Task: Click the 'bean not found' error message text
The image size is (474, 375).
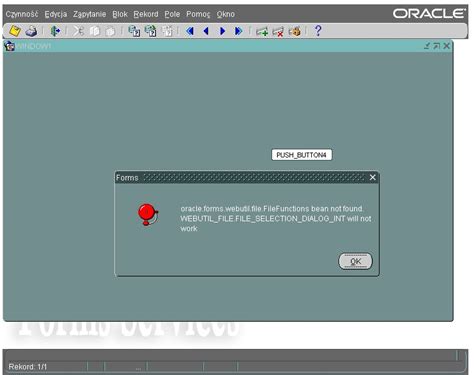Action: [276, 219]
